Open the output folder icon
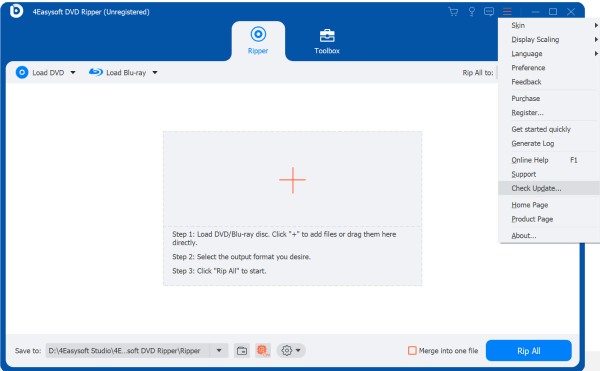 pyautogui.click(x=242, y=350)
